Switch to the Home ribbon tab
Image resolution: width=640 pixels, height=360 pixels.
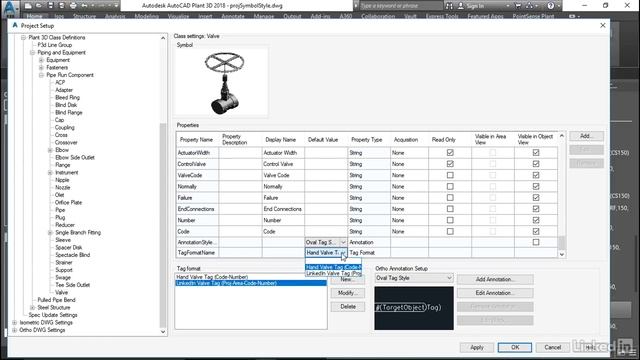[x=34, y=16]
